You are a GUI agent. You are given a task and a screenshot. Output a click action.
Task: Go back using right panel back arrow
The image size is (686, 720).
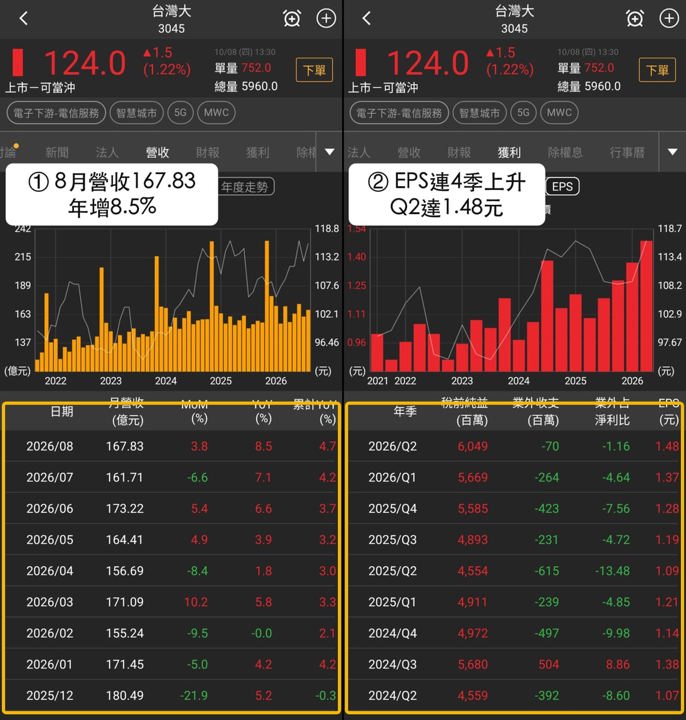click(x=366, y=18)
